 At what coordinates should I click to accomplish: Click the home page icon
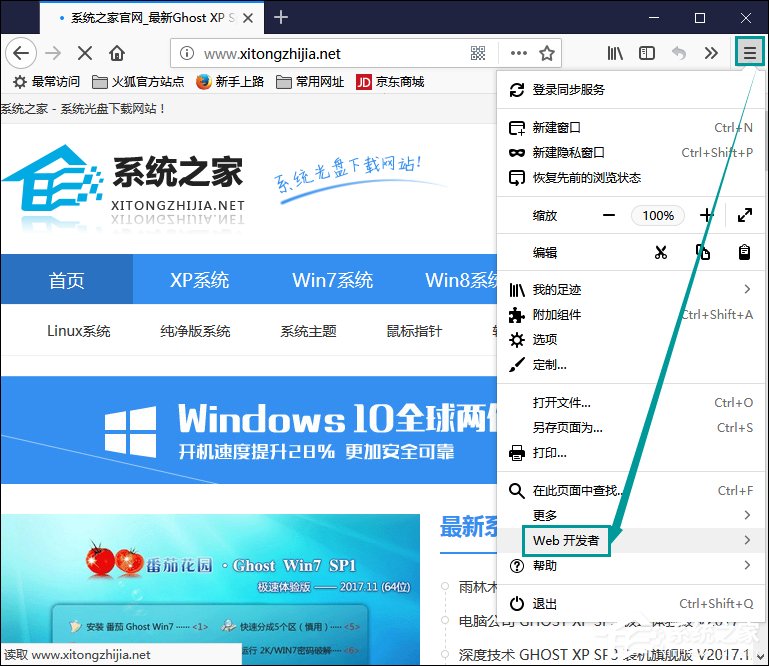pyautogui.click(x=117, y=54)
